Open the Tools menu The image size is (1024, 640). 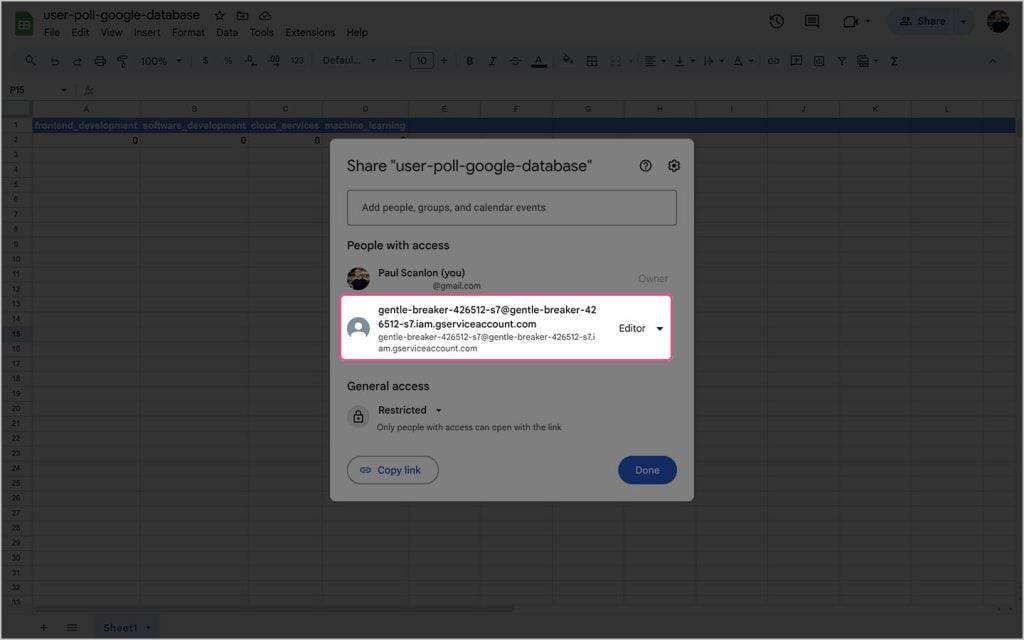click(261, 32)
